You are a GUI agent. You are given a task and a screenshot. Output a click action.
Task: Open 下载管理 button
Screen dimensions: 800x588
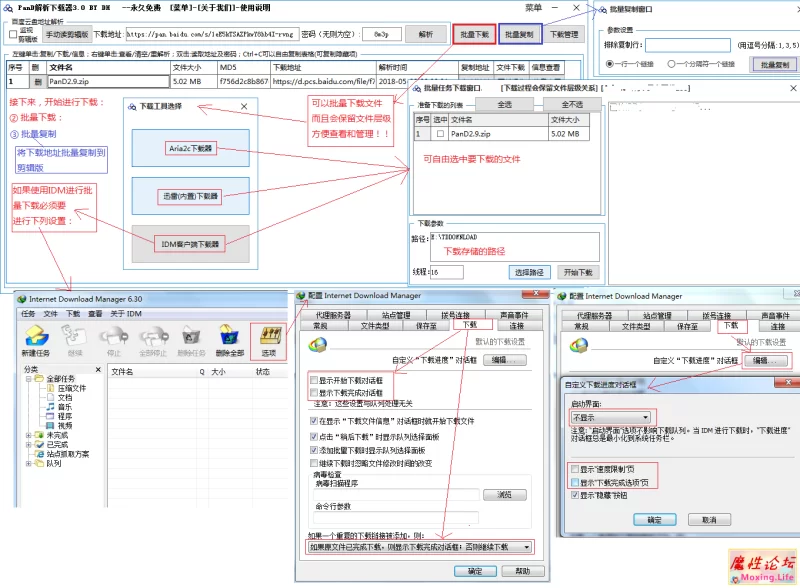click(564, 34)
